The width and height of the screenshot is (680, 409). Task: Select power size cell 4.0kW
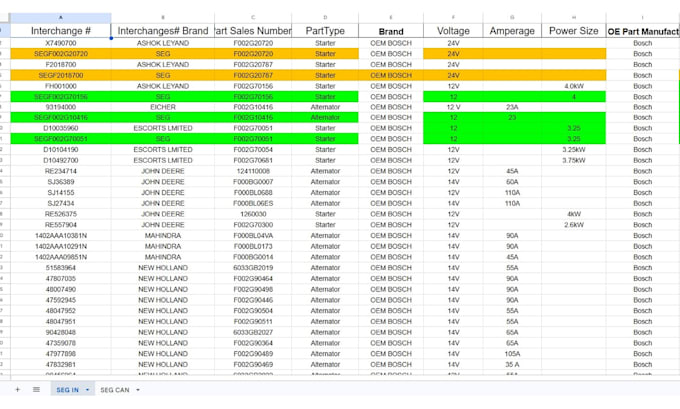574,86
